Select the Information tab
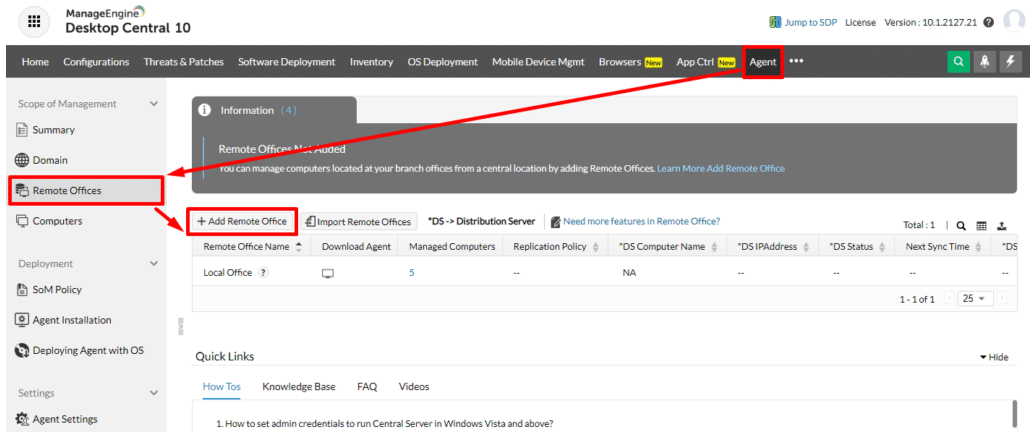This screenshot has width=1036, height=436. [274, 110]
